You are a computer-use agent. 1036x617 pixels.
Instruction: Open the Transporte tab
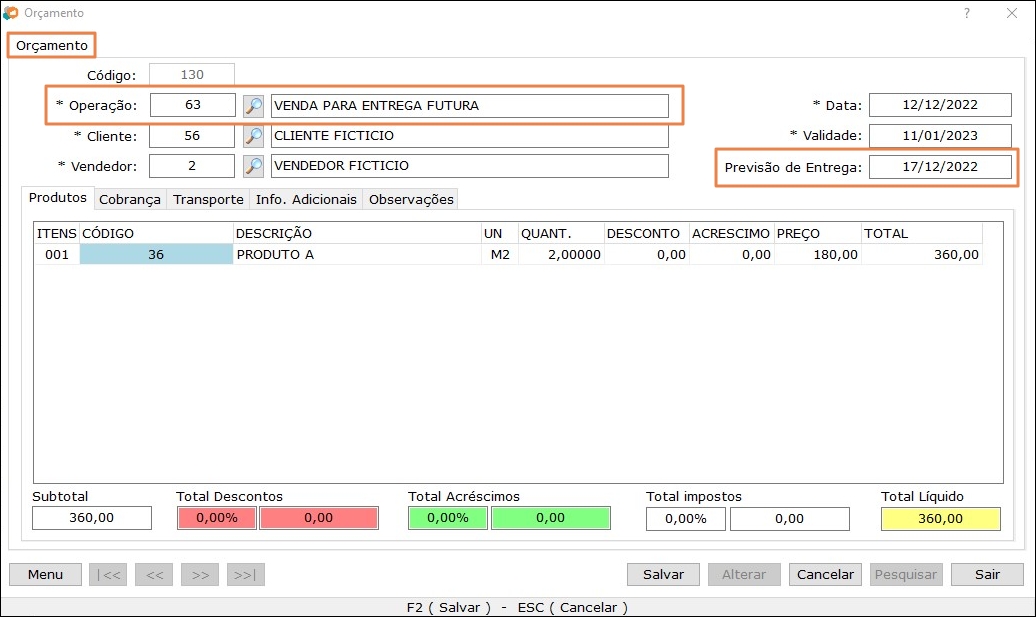tap(208, 200)
